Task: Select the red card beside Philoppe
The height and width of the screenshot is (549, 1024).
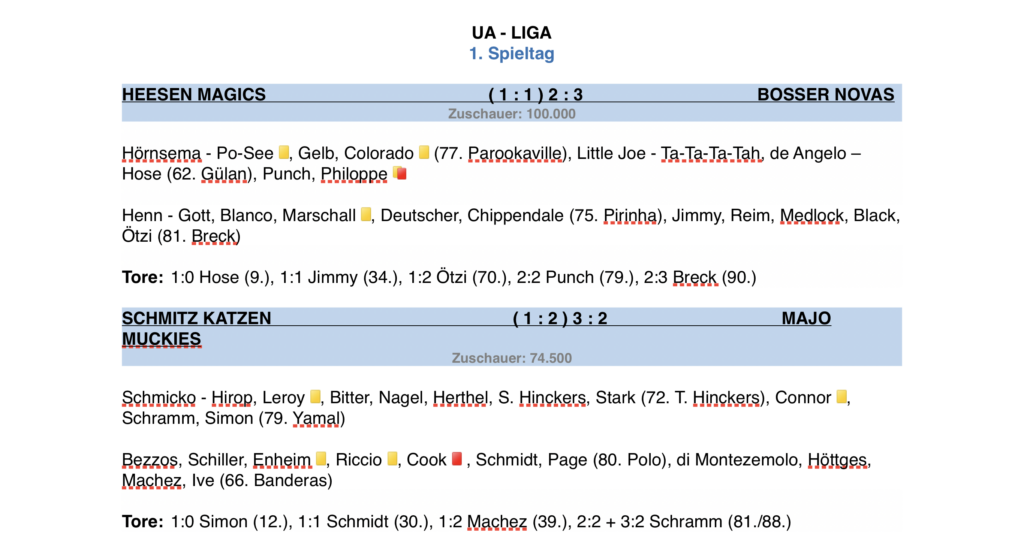Action: (400, 174)
